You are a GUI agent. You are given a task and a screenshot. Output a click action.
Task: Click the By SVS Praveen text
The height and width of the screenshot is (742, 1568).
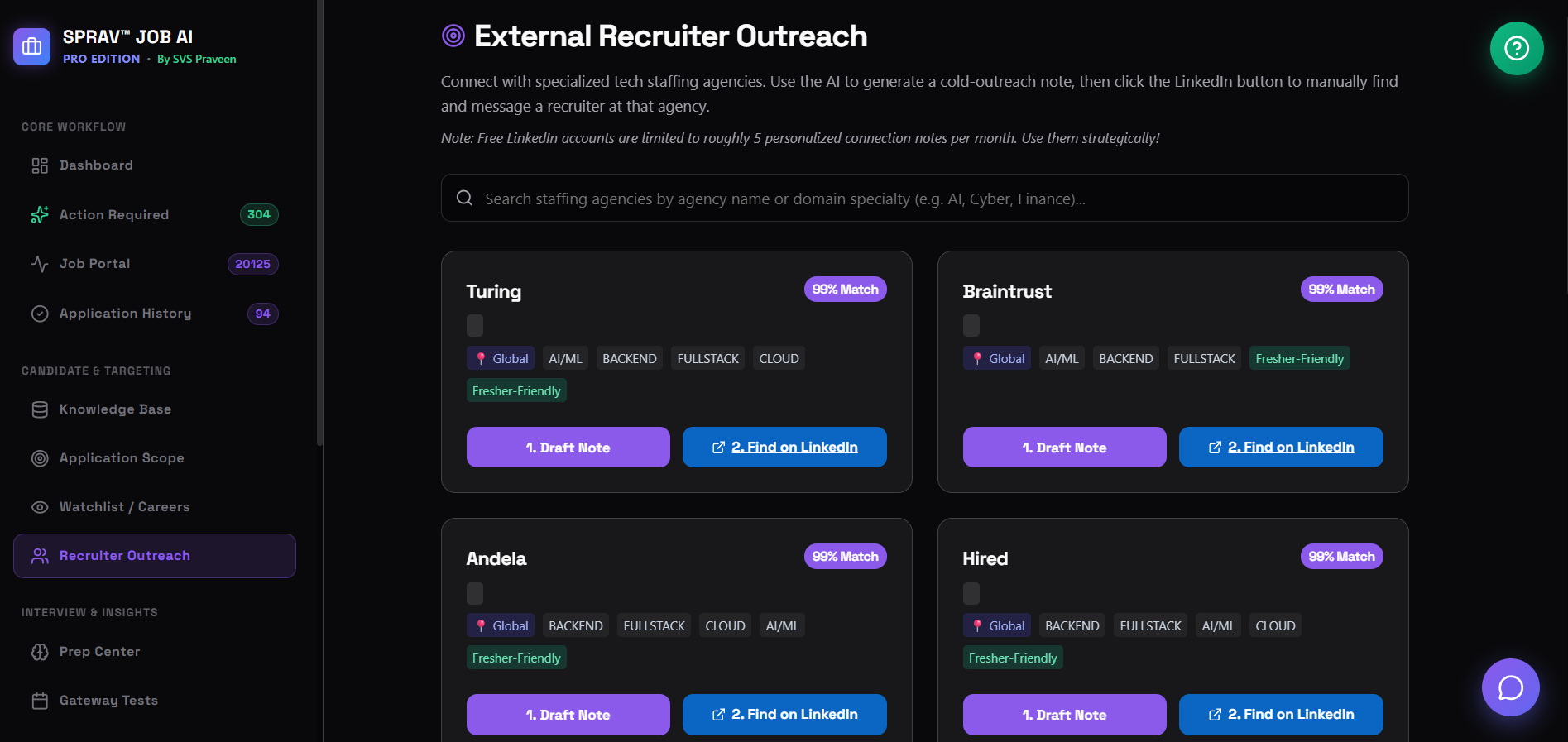tap(197, 59)
